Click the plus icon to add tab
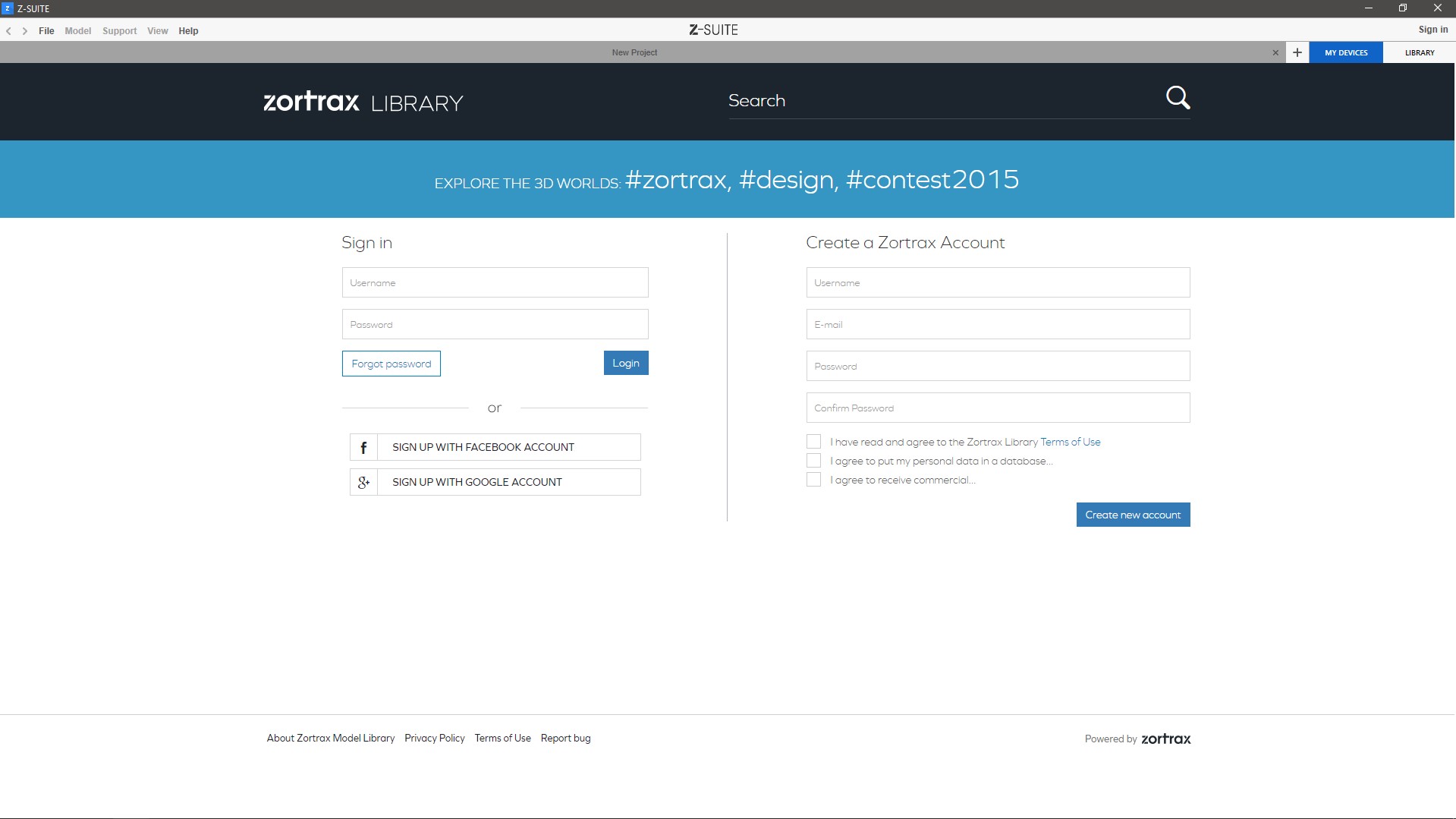Image resolution: width=1456 pixels, height=819 pixels. point(1297,52)
